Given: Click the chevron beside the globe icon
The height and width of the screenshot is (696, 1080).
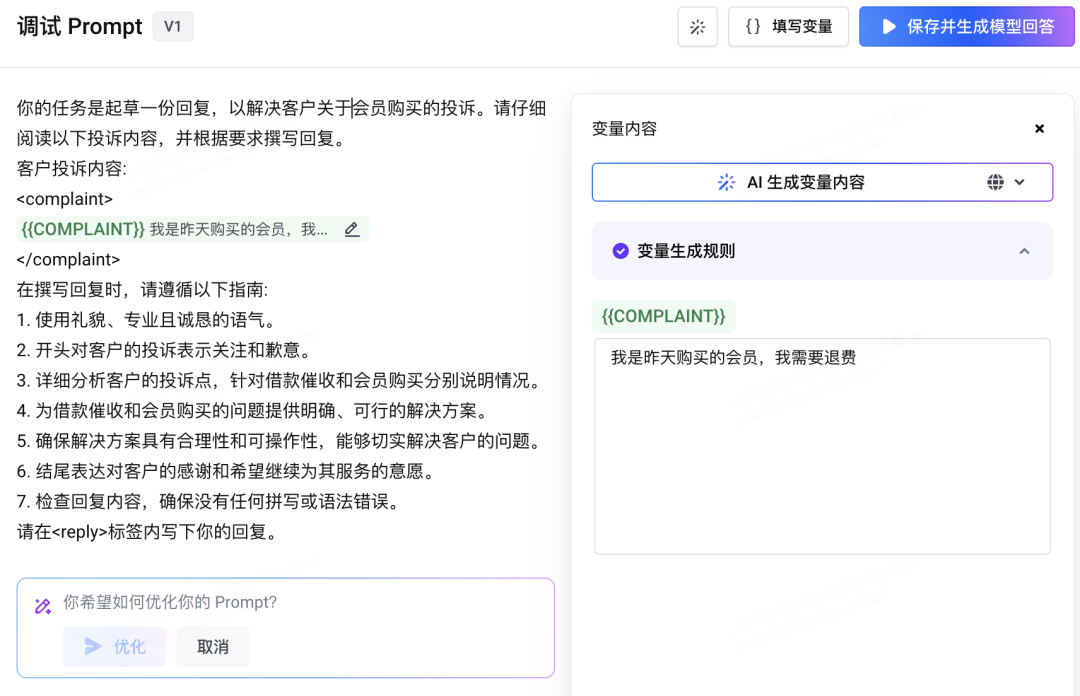Looking at the screenshot, I should [x=1020, y=183].
